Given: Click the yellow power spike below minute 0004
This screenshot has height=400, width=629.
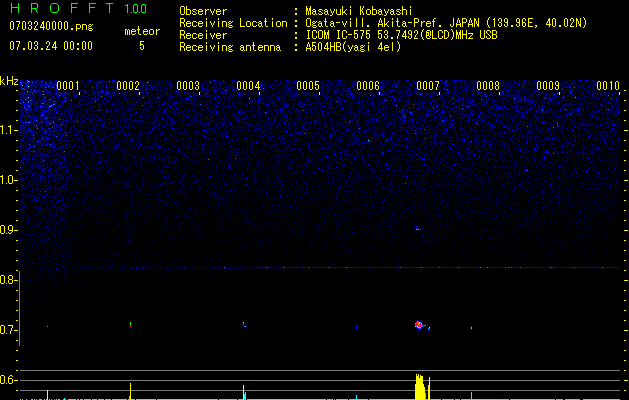Looking at the screenshot, I should [243, 392].
